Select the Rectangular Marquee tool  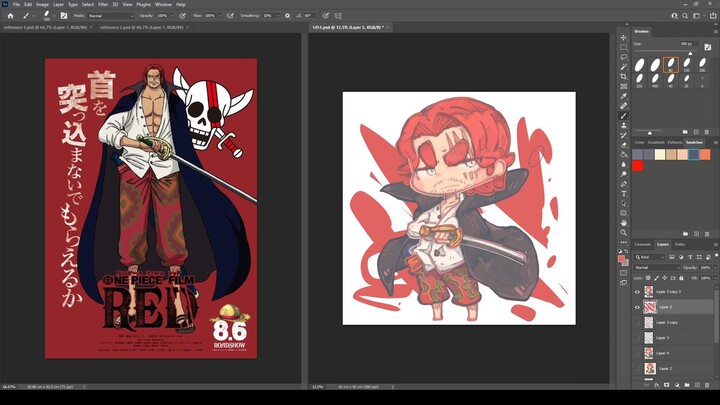(x=624, y=47)
